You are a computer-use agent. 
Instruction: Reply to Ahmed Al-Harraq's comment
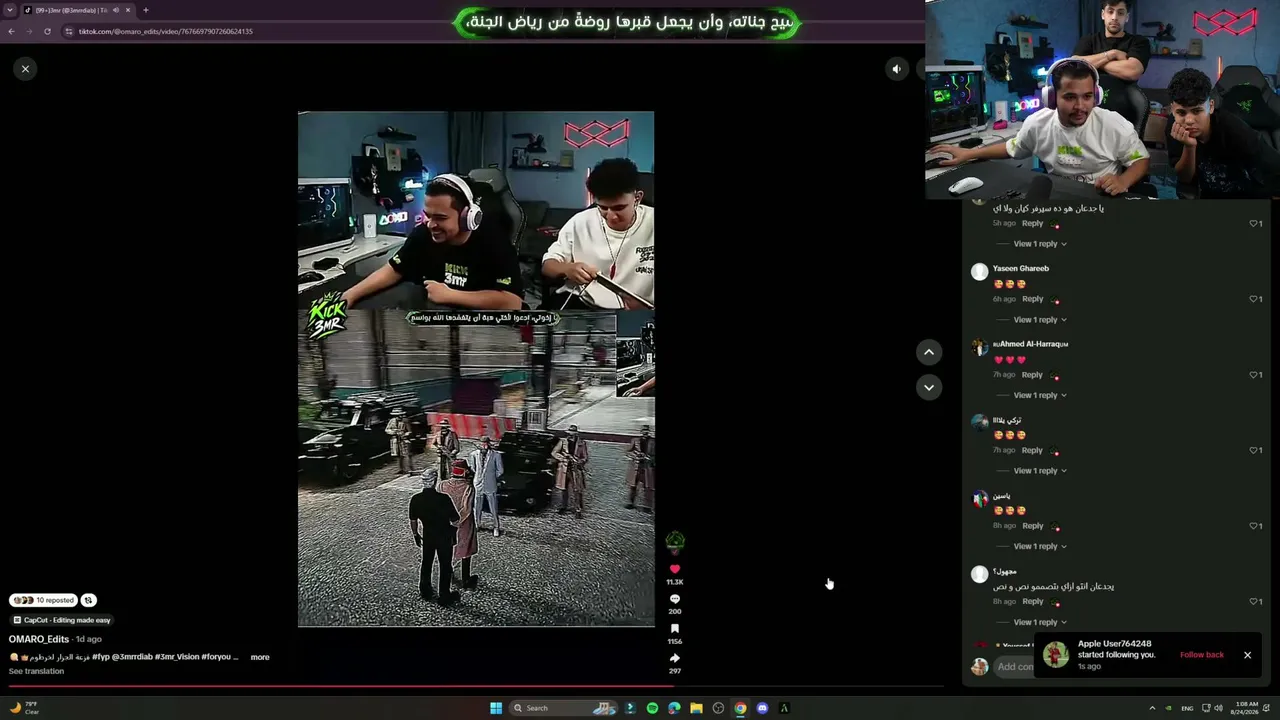click(x=1032, y=375)
